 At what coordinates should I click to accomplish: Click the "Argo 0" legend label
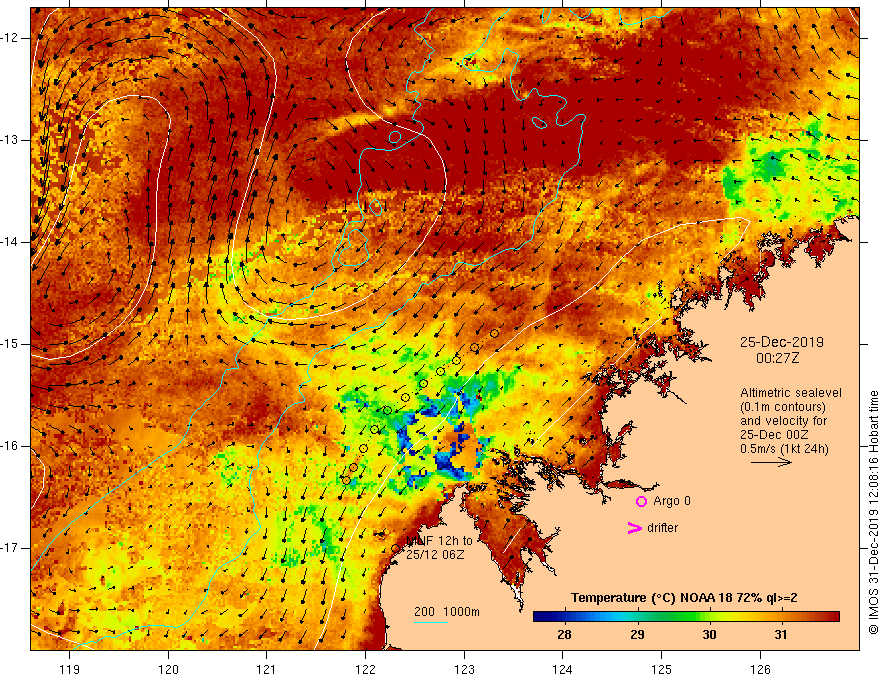click(672, 501)
